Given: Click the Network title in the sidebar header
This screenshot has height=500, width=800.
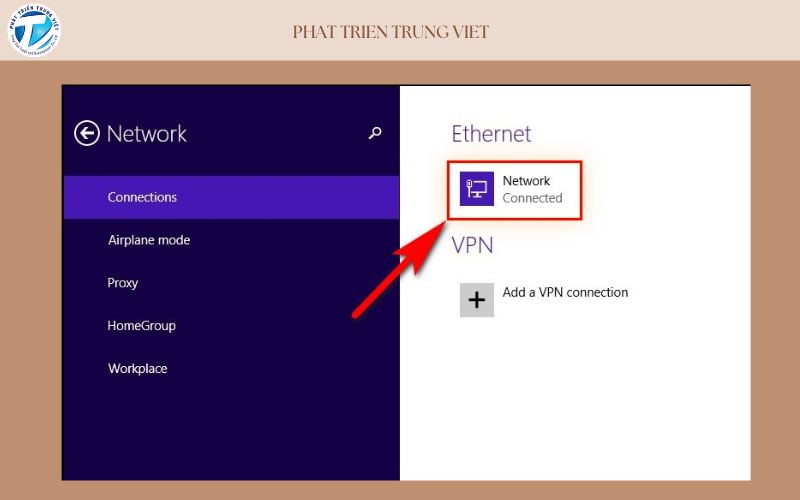Looking at the screenshot, I should [147, 133].
